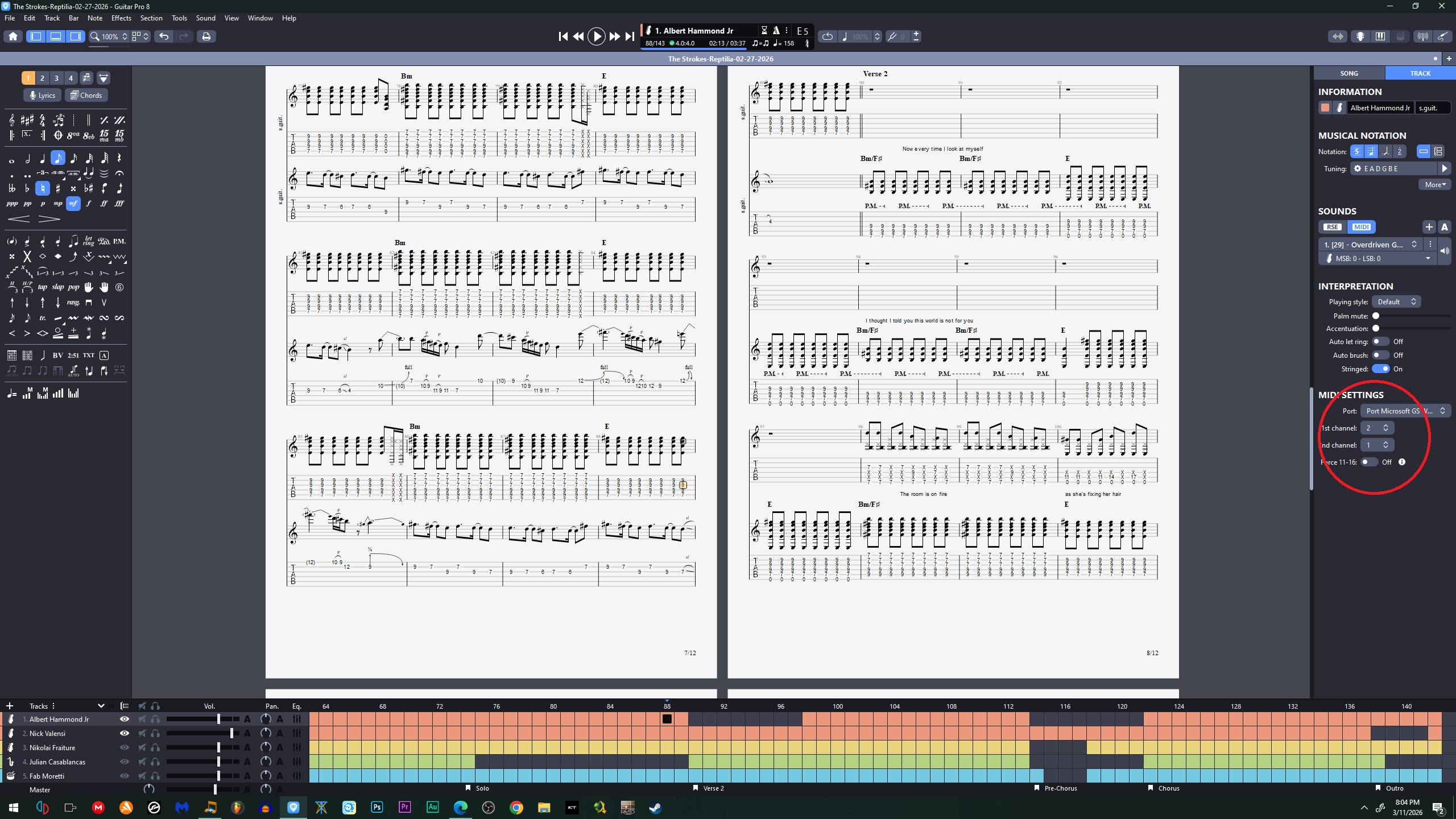Open the File menu
The width and height of the screenshot is (1456, 819).
pos(10,18)
